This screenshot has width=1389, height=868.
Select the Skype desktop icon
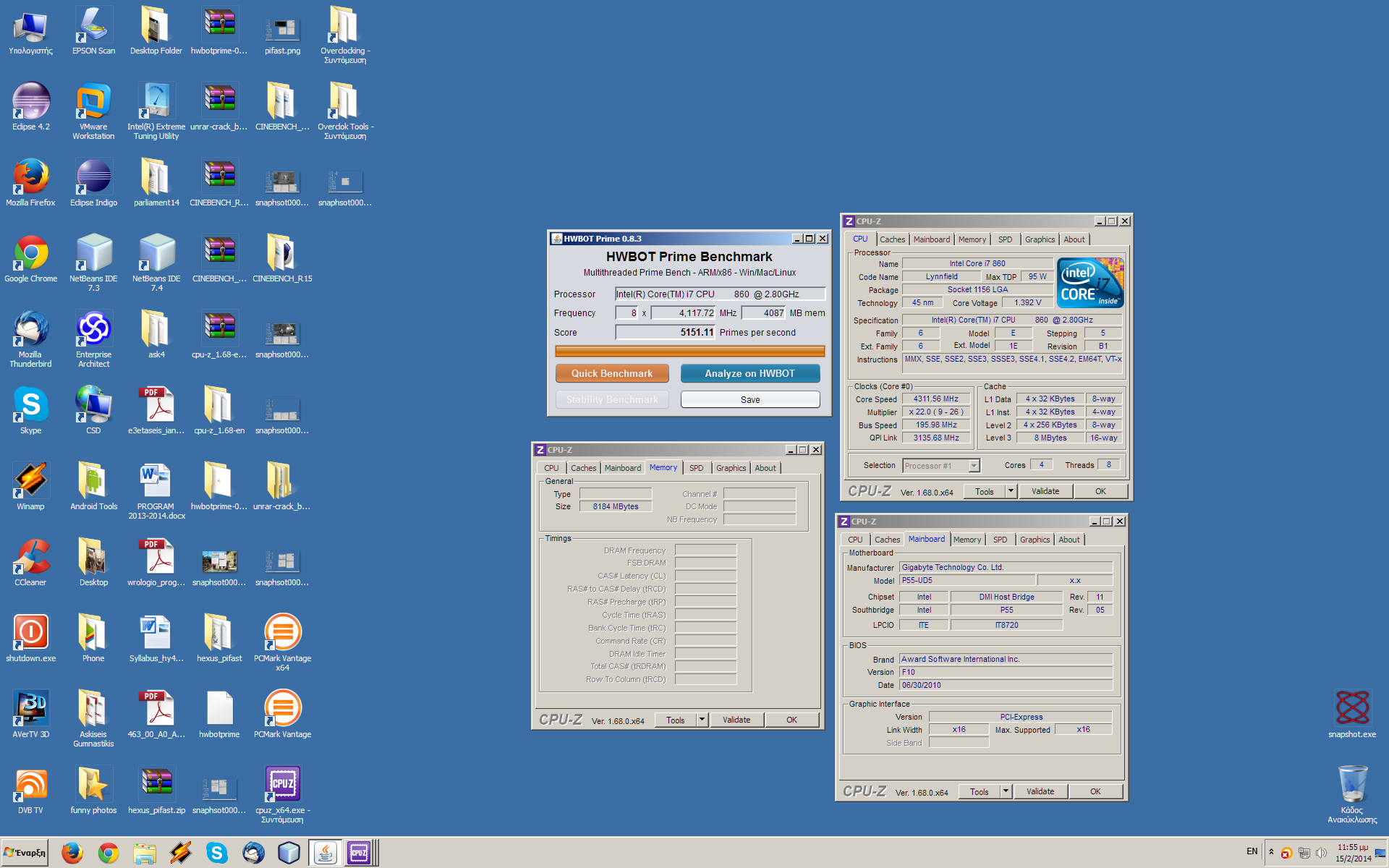(31, 411)
